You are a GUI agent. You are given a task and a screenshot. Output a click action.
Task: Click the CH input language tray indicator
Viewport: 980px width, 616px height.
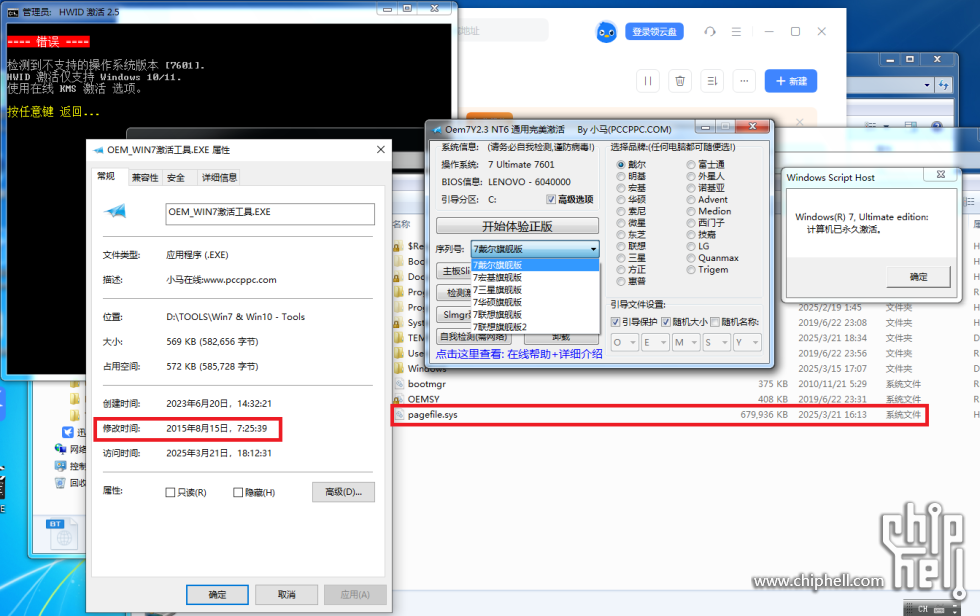pos(922,609)
